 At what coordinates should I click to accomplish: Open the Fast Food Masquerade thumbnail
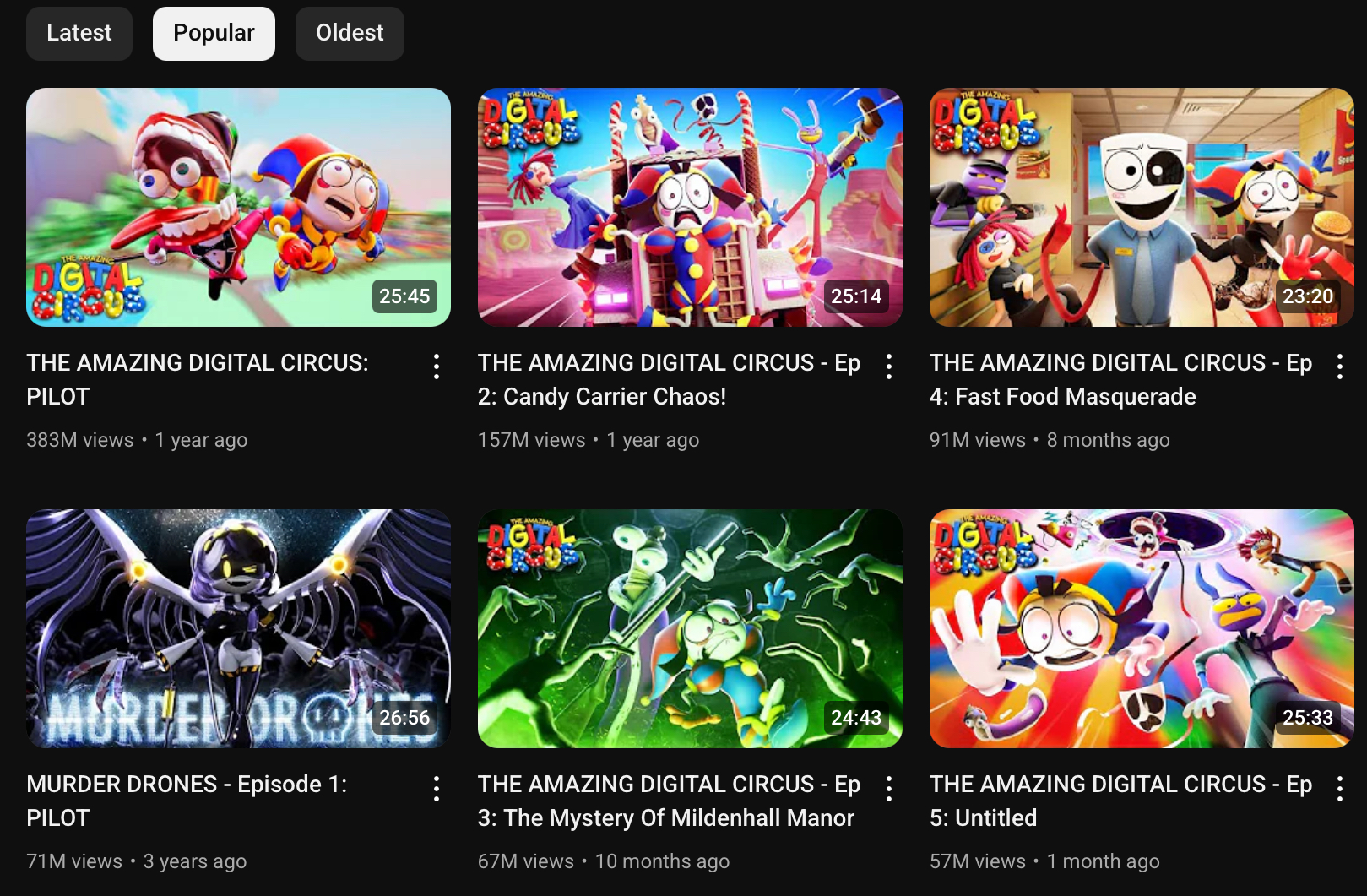click(x=1142, y=207)
